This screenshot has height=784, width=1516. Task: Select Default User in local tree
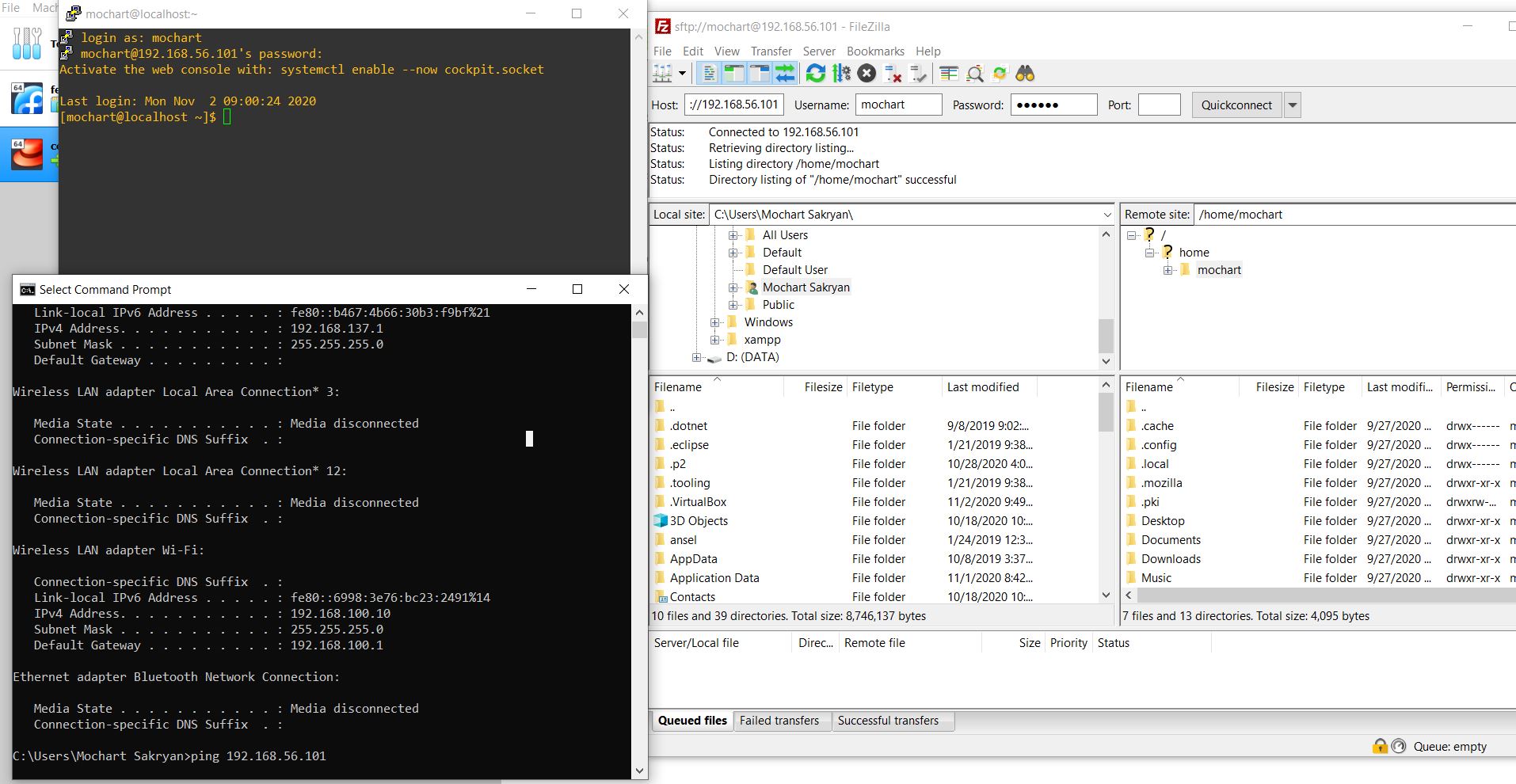point(794,270)
